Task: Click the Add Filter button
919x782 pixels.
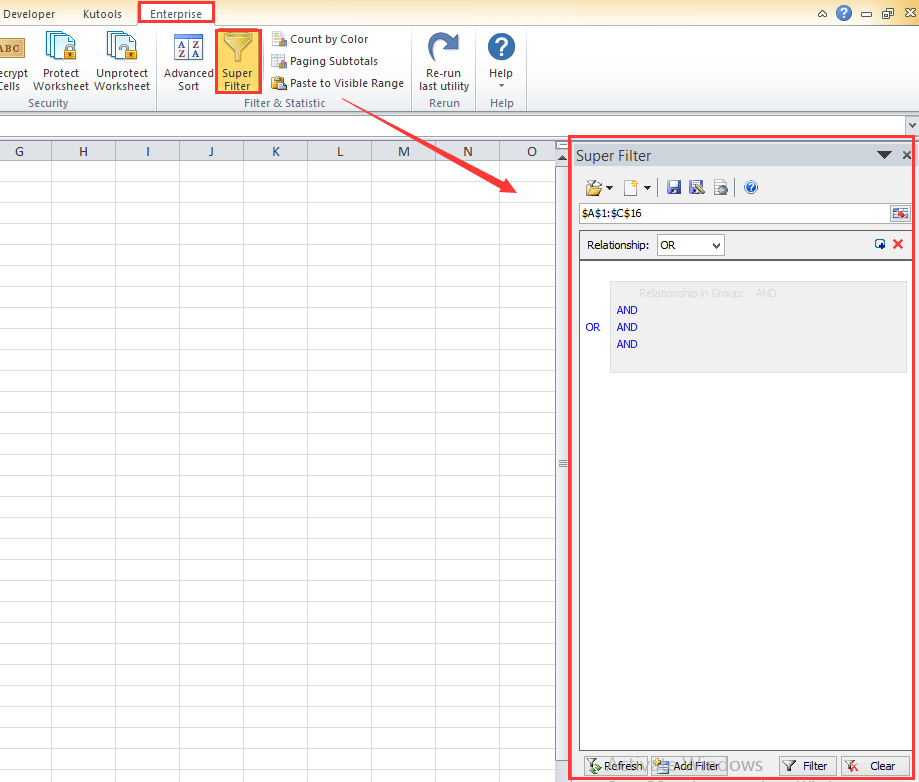Action: point(689,765)
